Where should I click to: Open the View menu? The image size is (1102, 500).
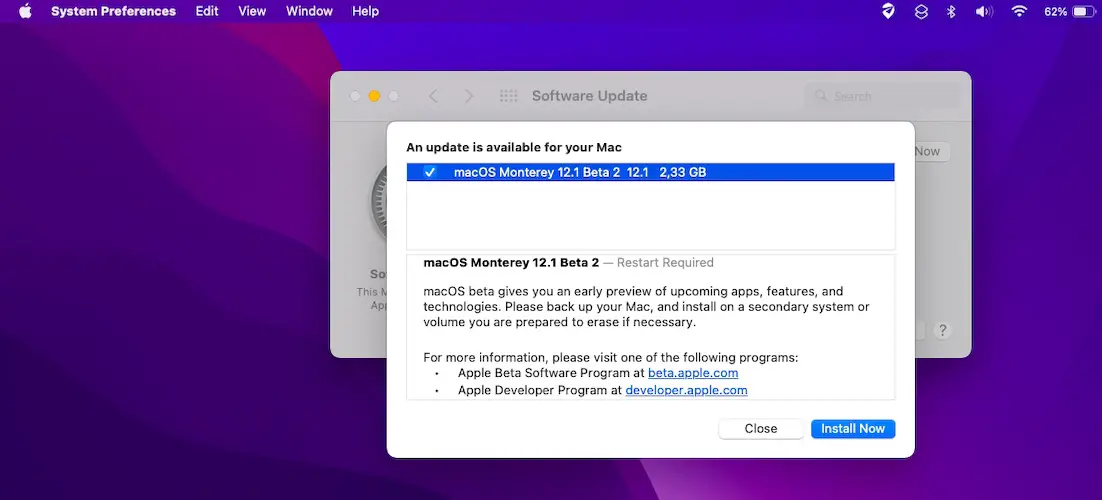click(252, 11)
